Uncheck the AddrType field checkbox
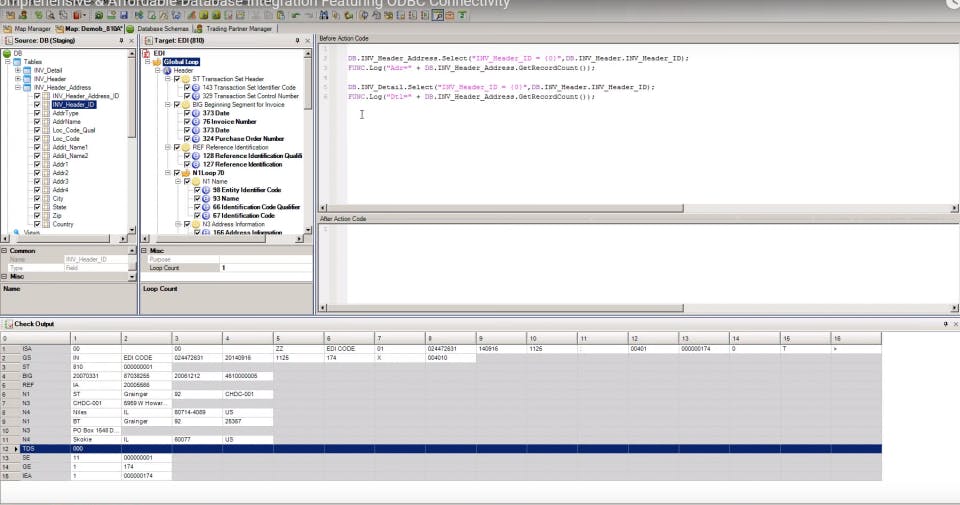Image resolution: width=960 pixels, height=505 pixels. [37, 113]
